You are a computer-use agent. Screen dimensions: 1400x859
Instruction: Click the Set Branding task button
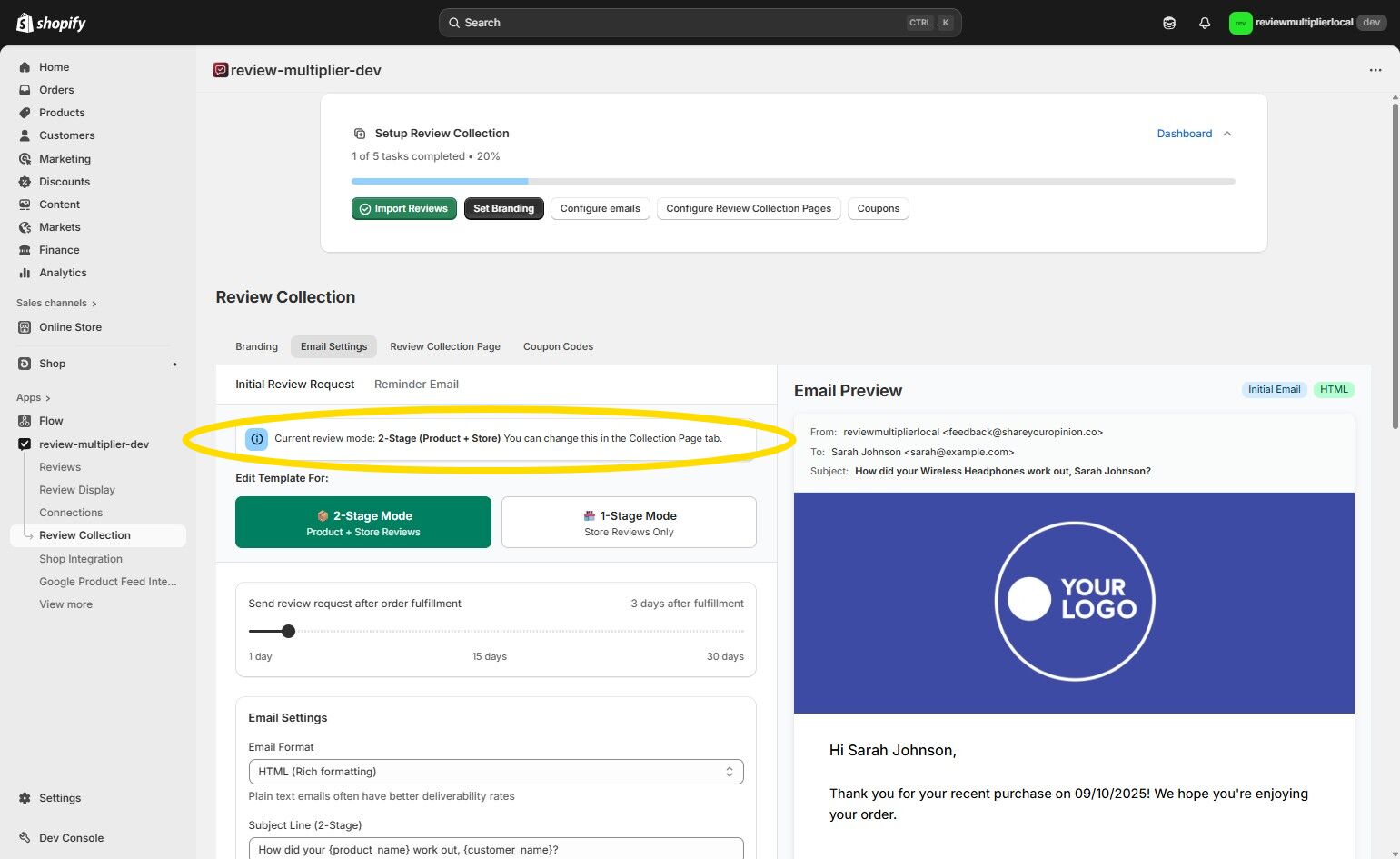point(504,209)
